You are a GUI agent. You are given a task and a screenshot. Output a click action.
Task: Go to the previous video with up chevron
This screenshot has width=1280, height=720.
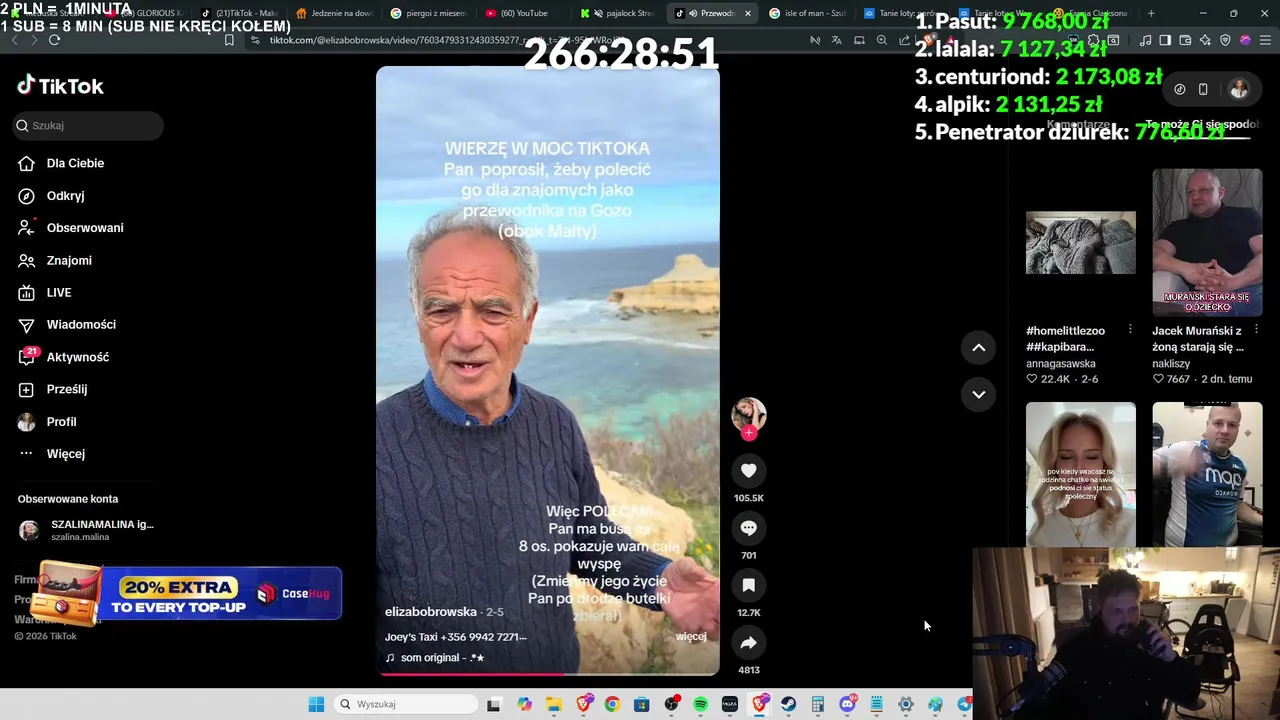979,347
